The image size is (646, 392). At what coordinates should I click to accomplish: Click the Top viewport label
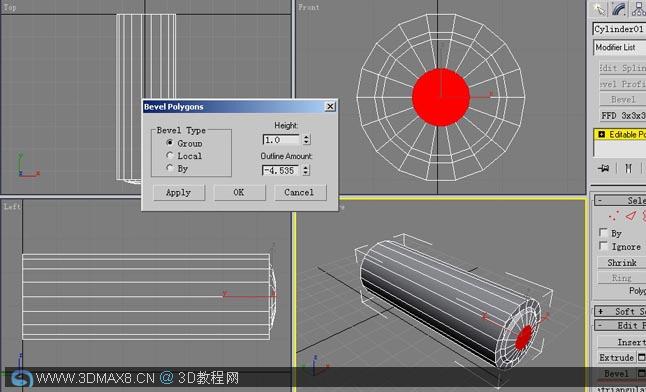coord(10,7)
